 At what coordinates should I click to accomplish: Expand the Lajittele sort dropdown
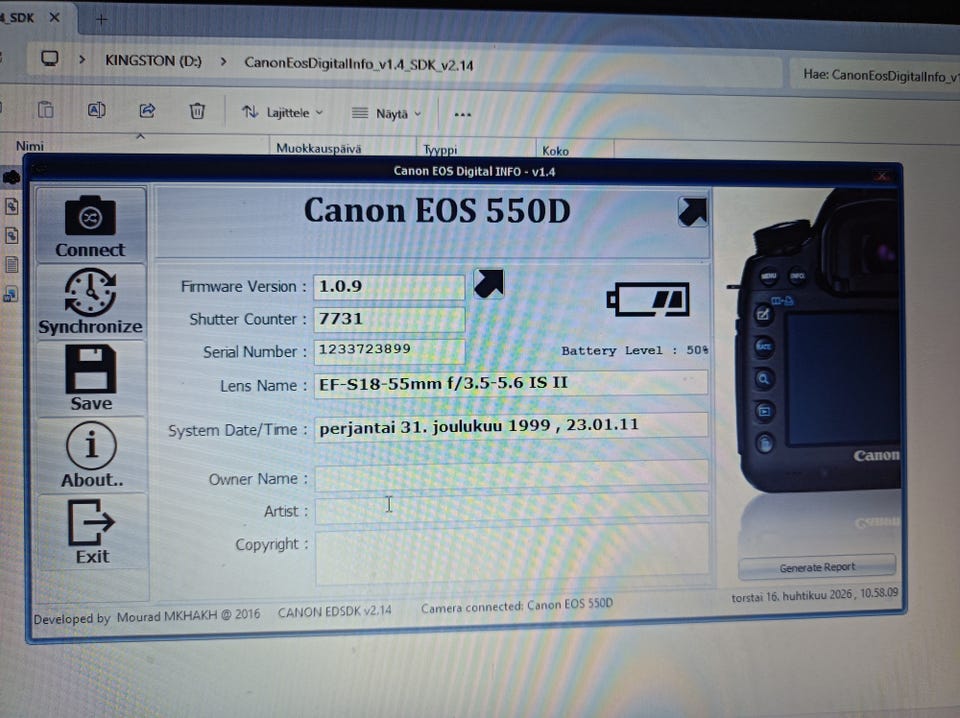[x=282, y=113]
